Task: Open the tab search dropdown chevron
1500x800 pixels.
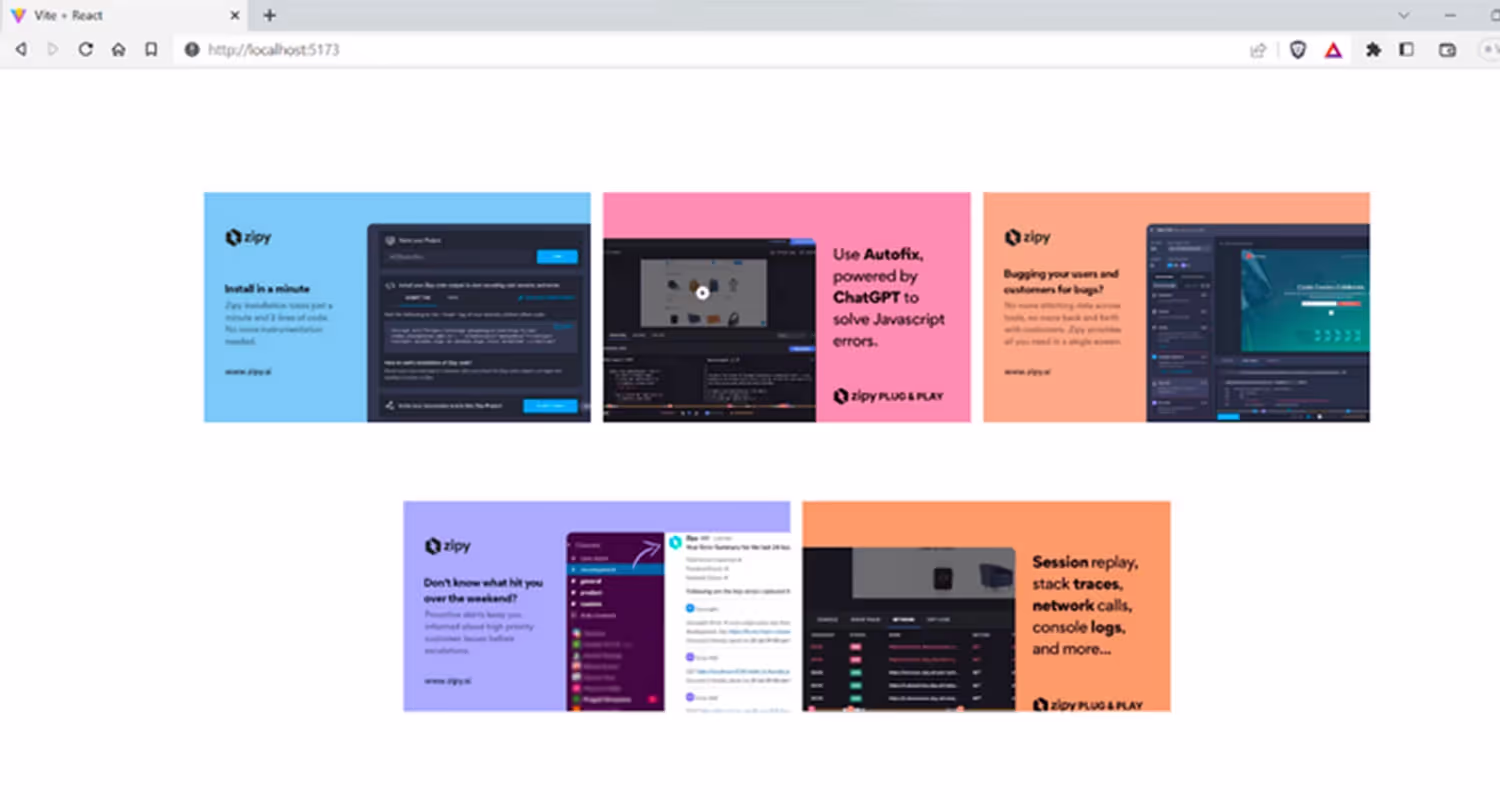Action: tap(1404, 15)
